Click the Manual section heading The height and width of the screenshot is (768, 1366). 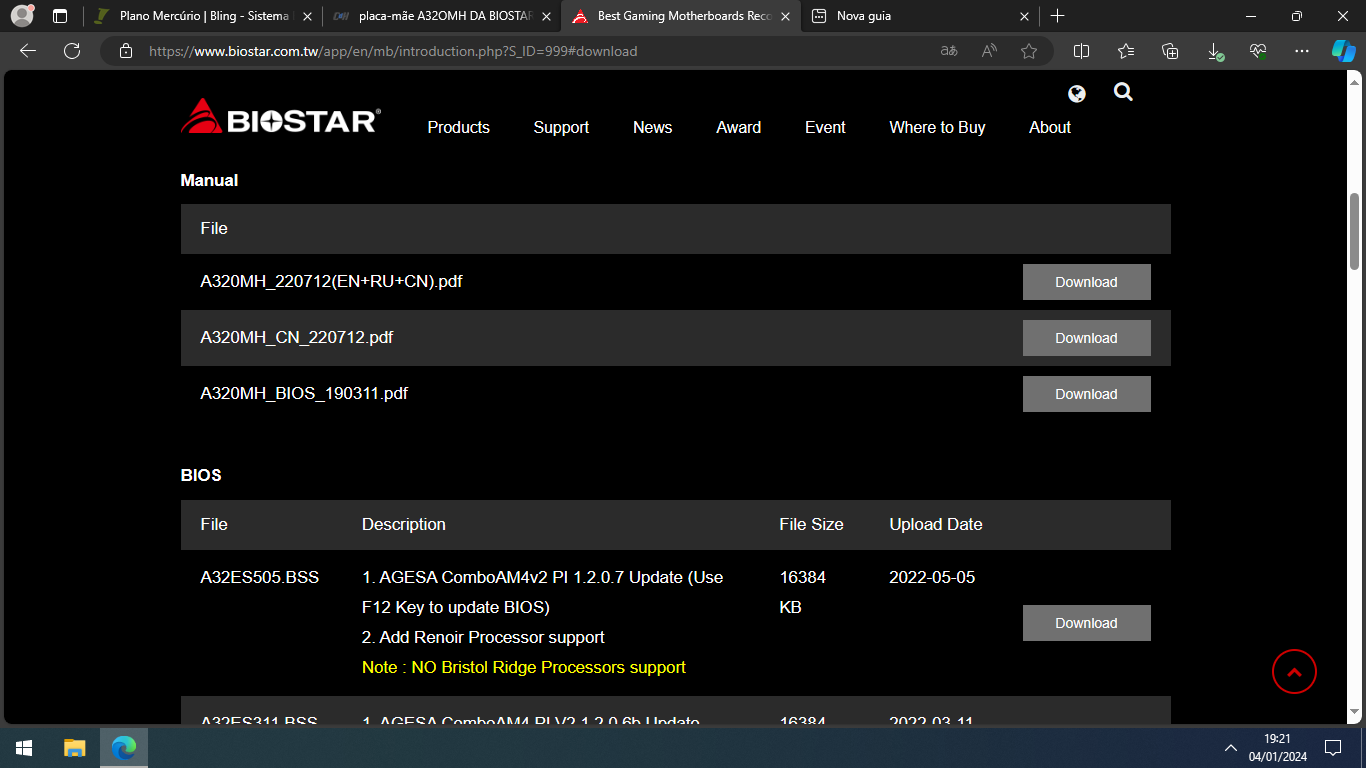209,181
